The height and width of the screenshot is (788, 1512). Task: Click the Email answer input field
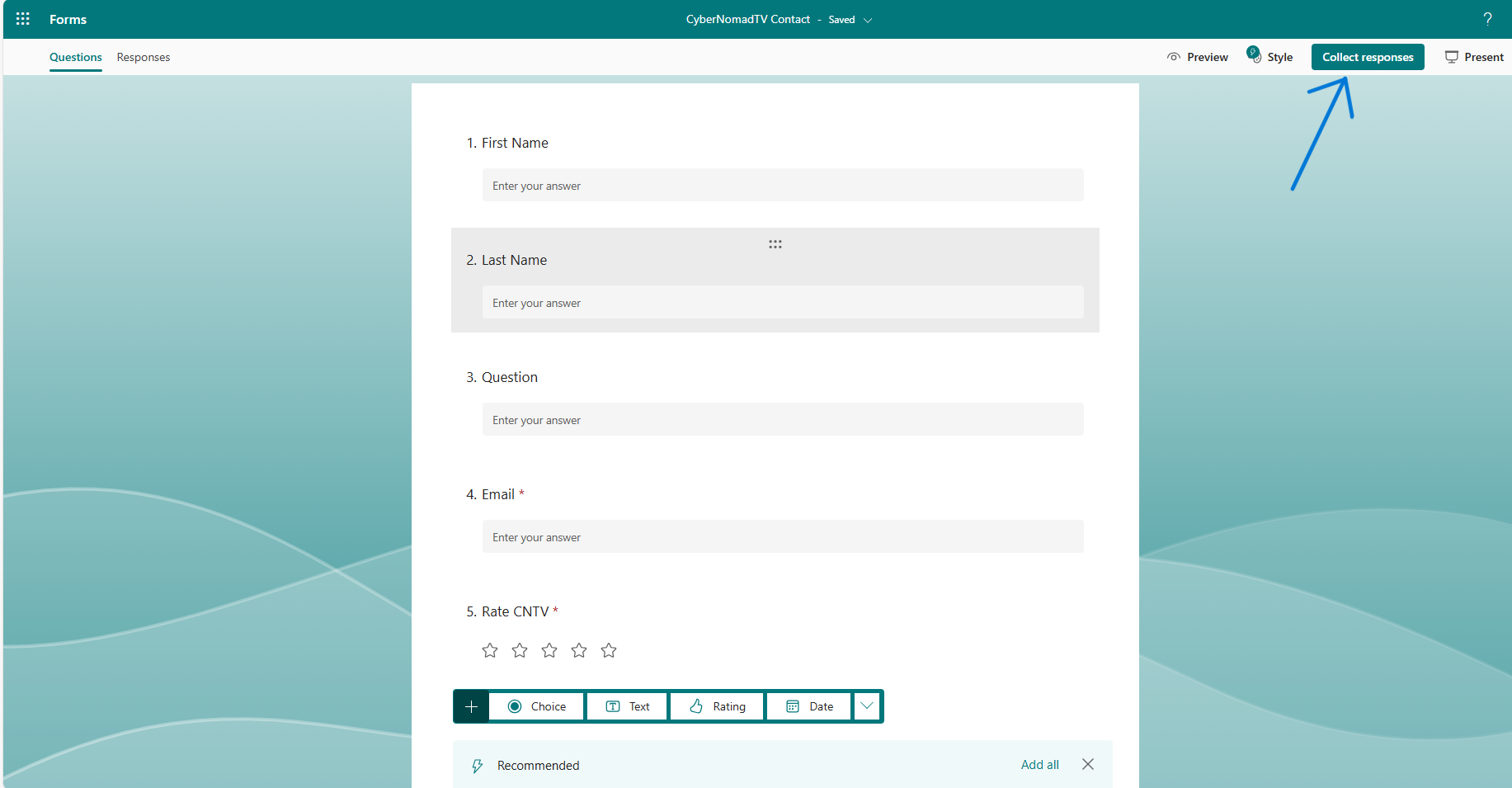782,536
